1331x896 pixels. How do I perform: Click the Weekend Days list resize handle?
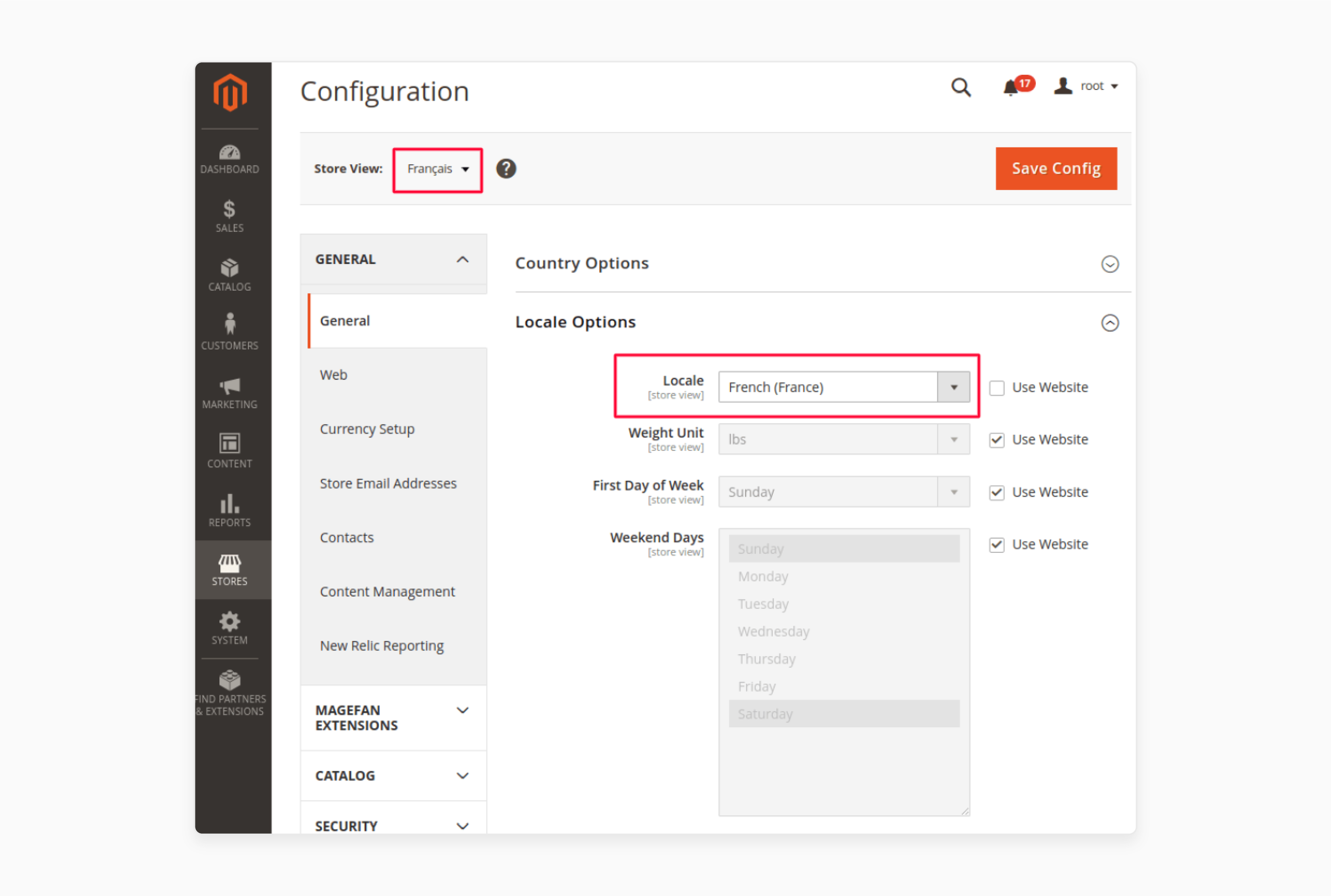[965, 811]
